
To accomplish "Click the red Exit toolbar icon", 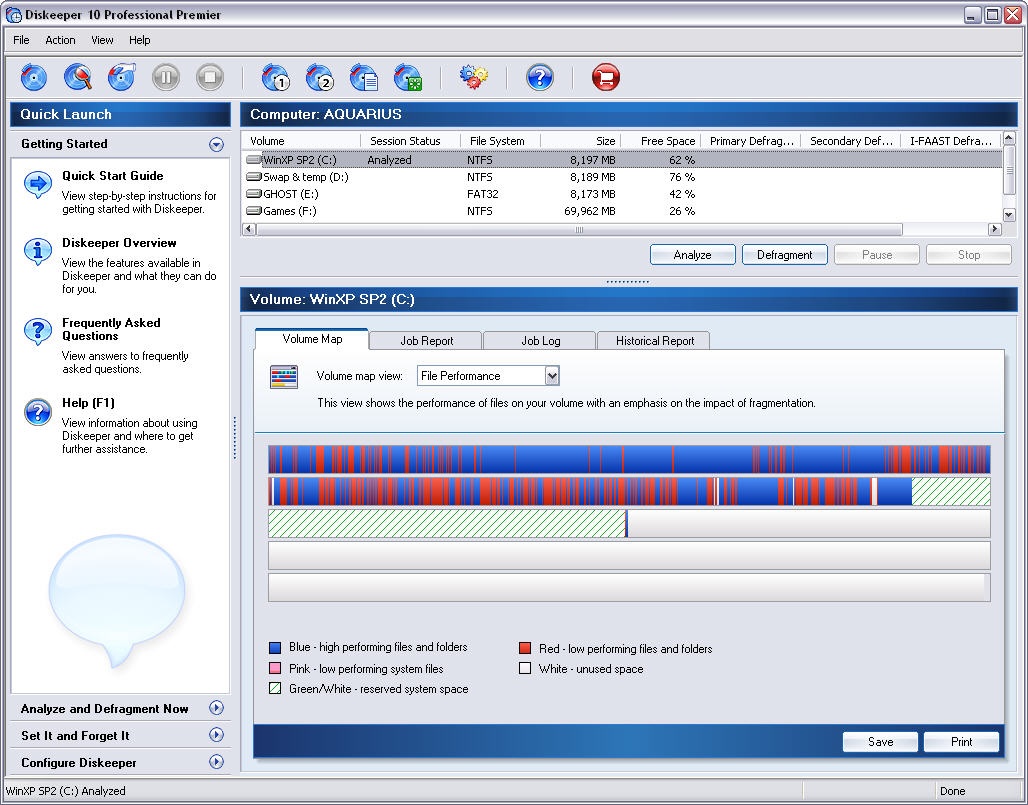I will coord(605,77).
